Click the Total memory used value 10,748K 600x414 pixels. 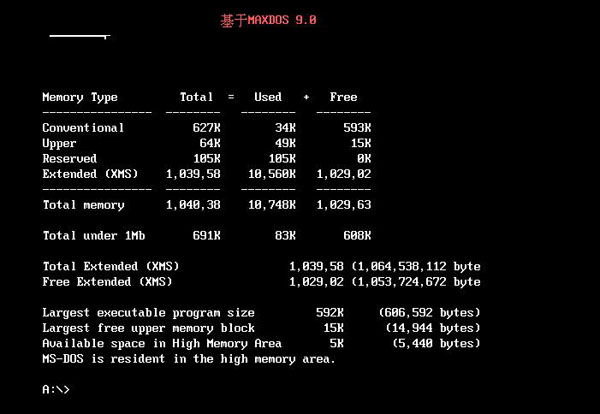tap(272, 205)
